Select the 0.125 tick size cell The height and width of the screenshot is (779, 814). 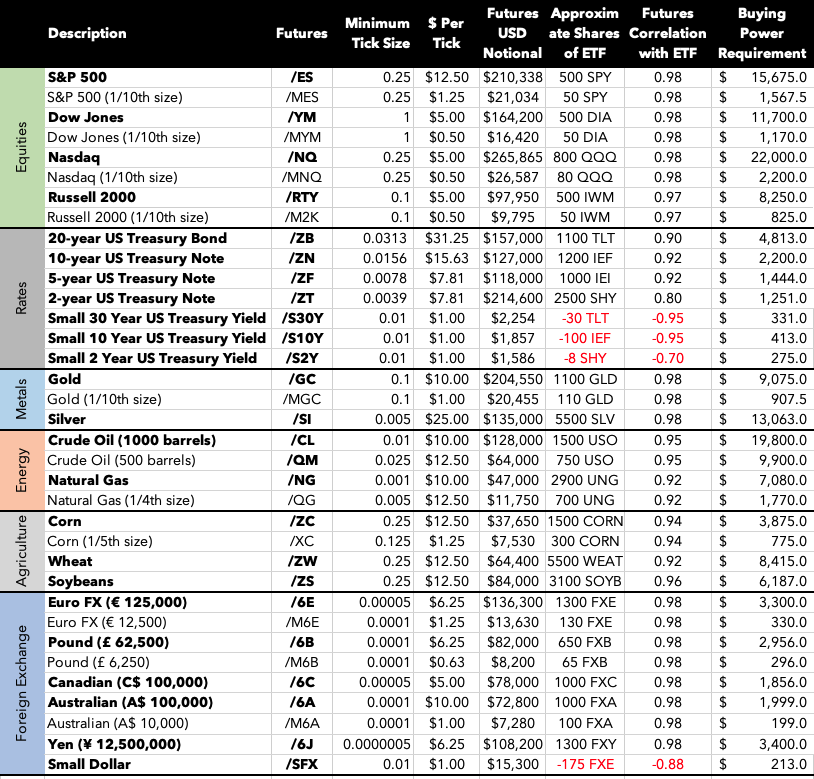[392, 541]
